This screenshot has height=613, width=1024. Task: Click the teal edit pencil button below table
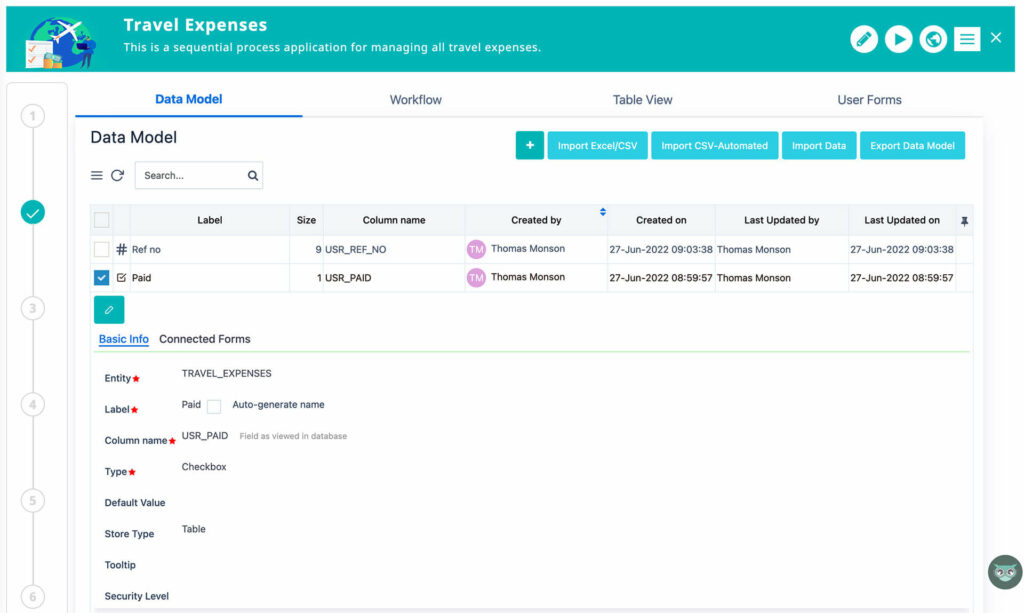coord(109,310)
